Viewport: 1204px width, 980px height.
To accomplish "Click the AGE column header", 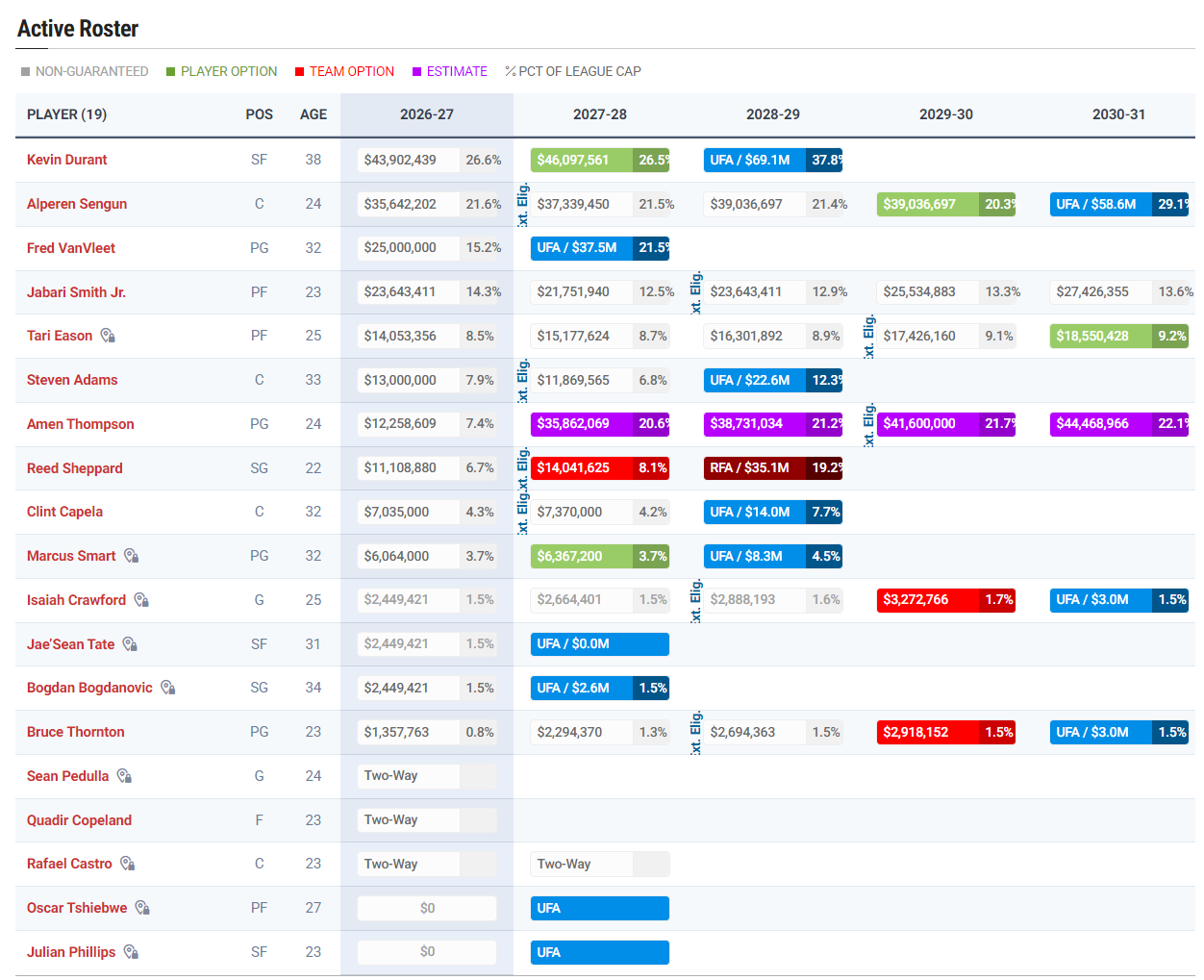I will [314, 114].
